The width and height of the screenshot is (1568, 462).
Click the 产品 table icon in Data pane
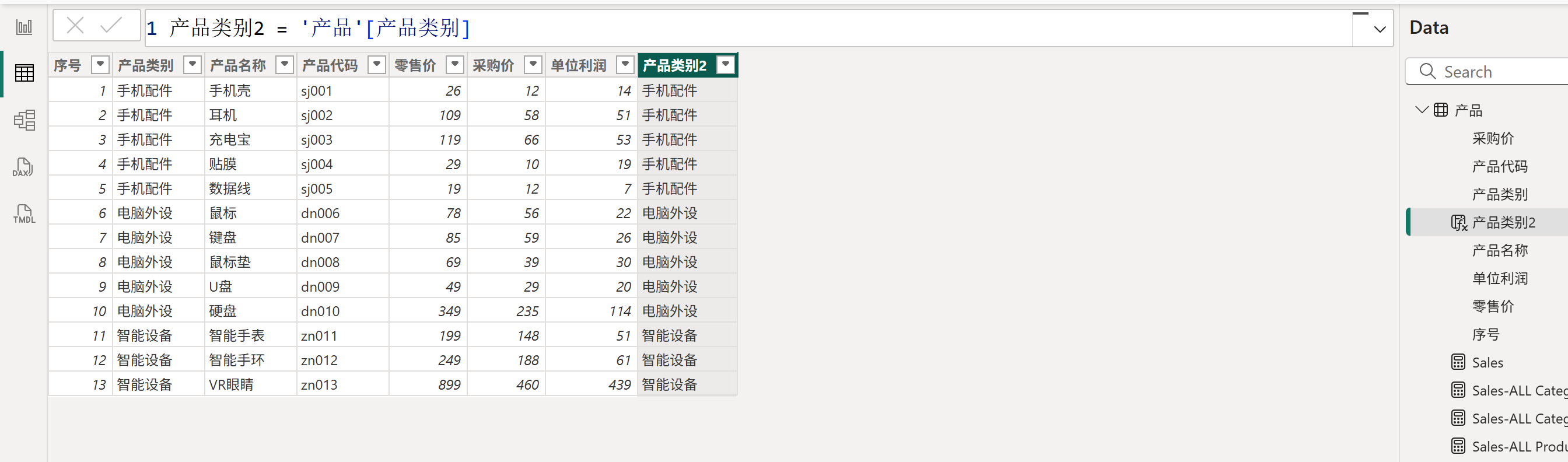pyautogui.click(x=1441, y=110)
